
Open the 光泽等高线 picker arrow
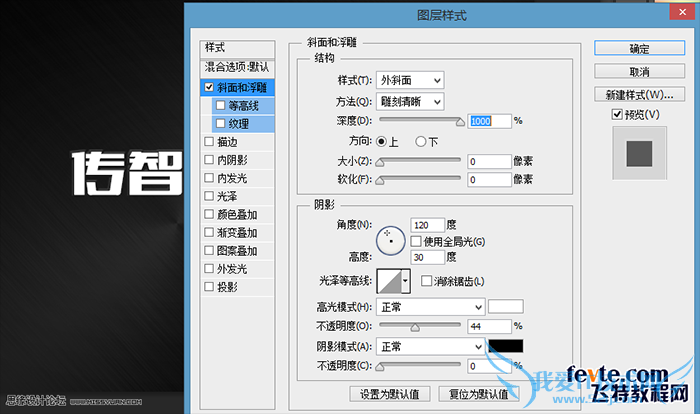pyautogui.click(x=405, y=281)
